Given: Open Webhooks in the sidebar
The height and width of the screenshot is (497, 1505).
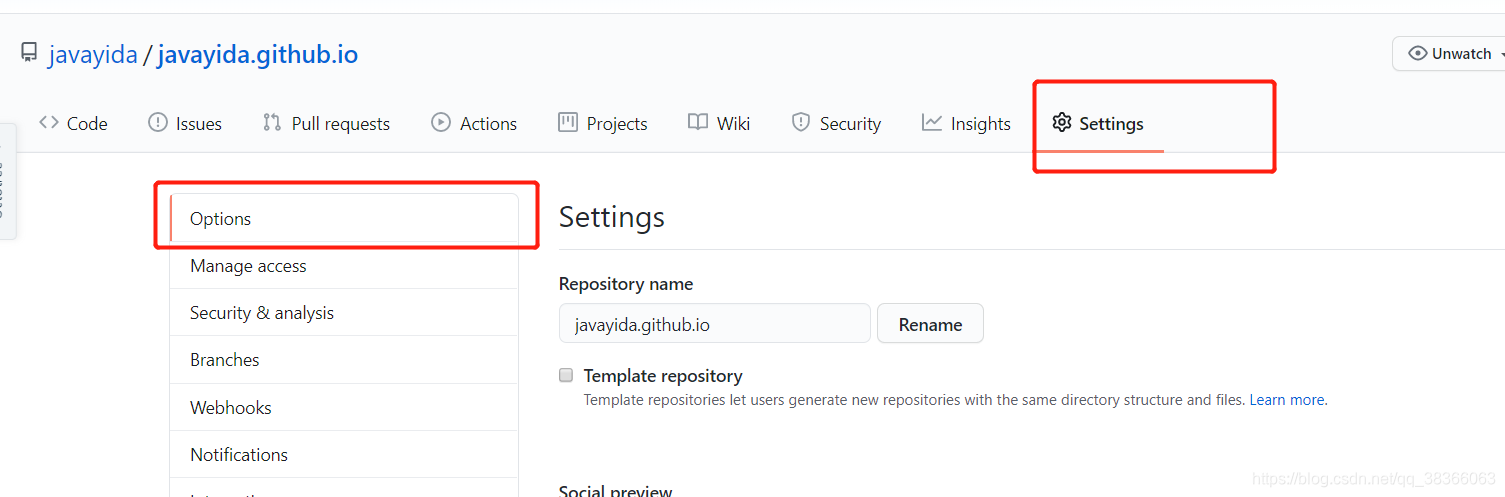Looking at the screenshot, I should 344,407.
